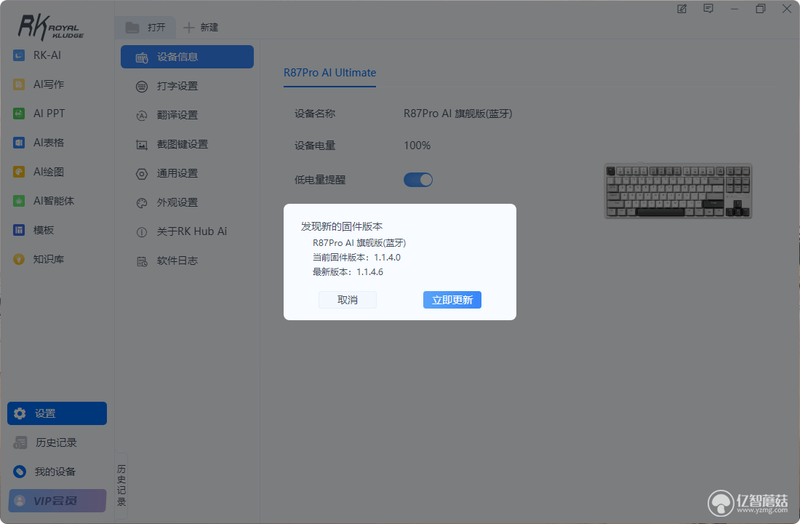Click the device name R87Pro AI 旗舰版(蓝牙)

[x=458, y=114]
